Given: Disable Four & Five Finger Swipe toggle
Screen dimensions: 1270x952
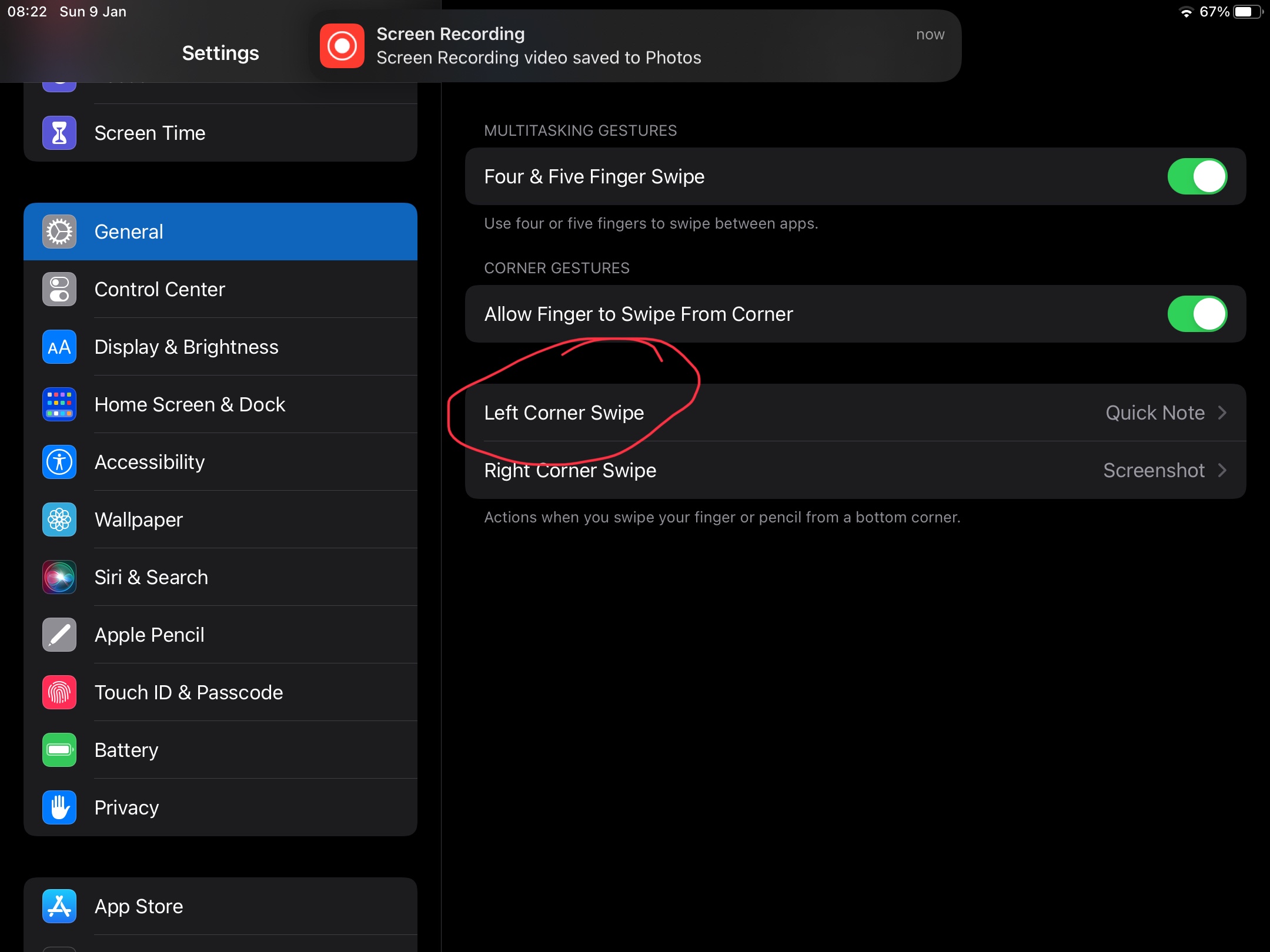Looking at the screenshot, I should tap(1197, 177).
